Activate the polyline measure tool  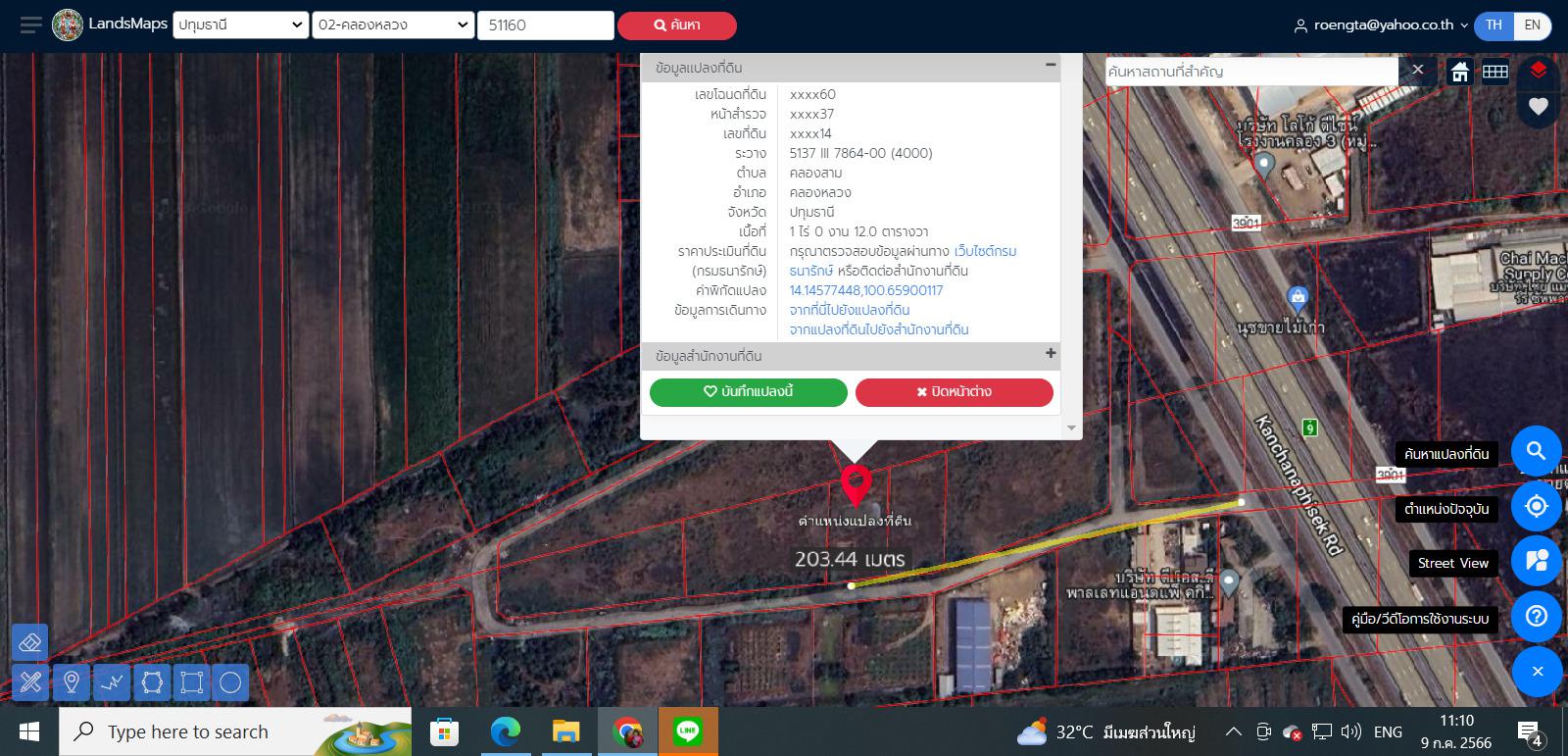[x=112, y=682]
